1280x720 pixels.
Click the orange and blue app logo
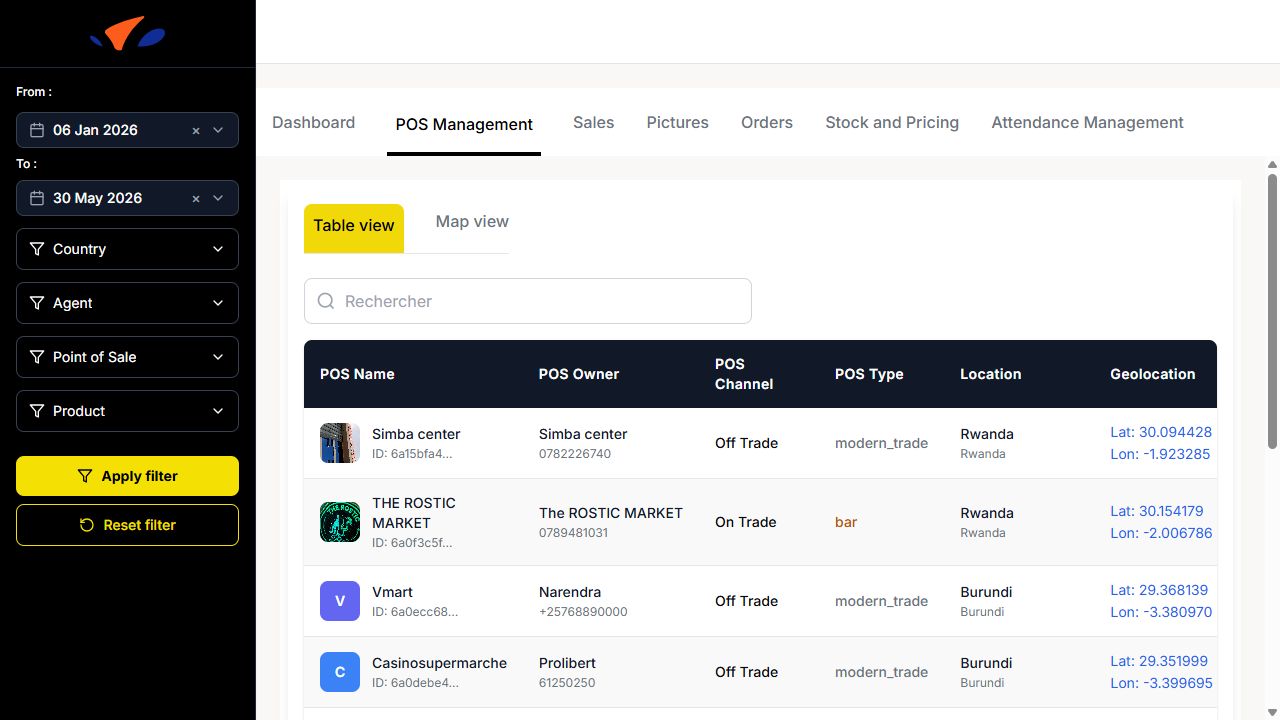click(x=127, y=34)
